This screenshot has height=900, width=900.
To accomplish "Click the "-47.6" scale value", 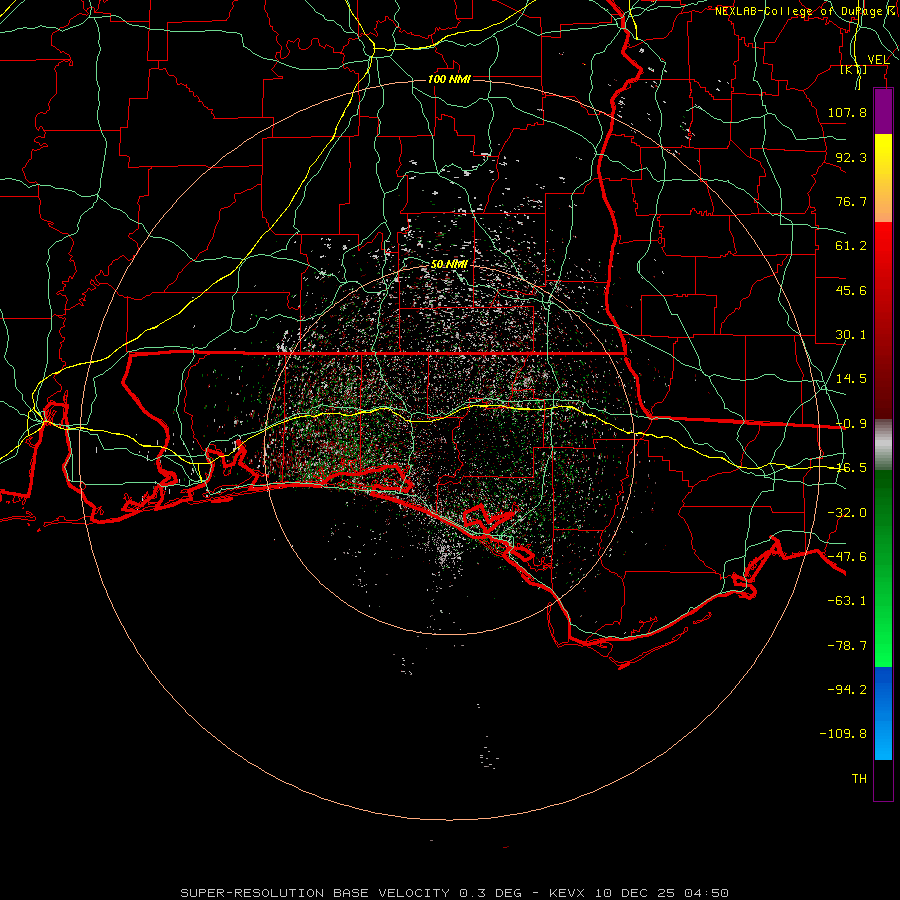I will [847, 557].
